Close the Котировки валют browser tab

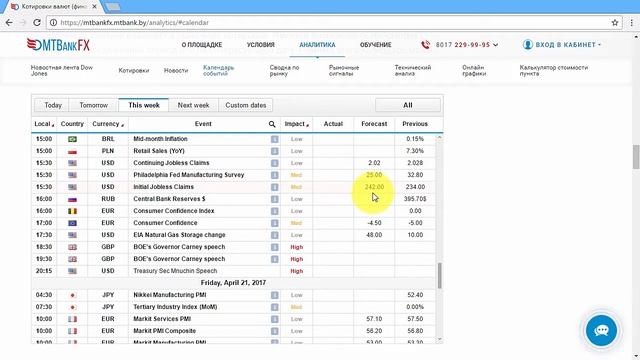point(94,7)
